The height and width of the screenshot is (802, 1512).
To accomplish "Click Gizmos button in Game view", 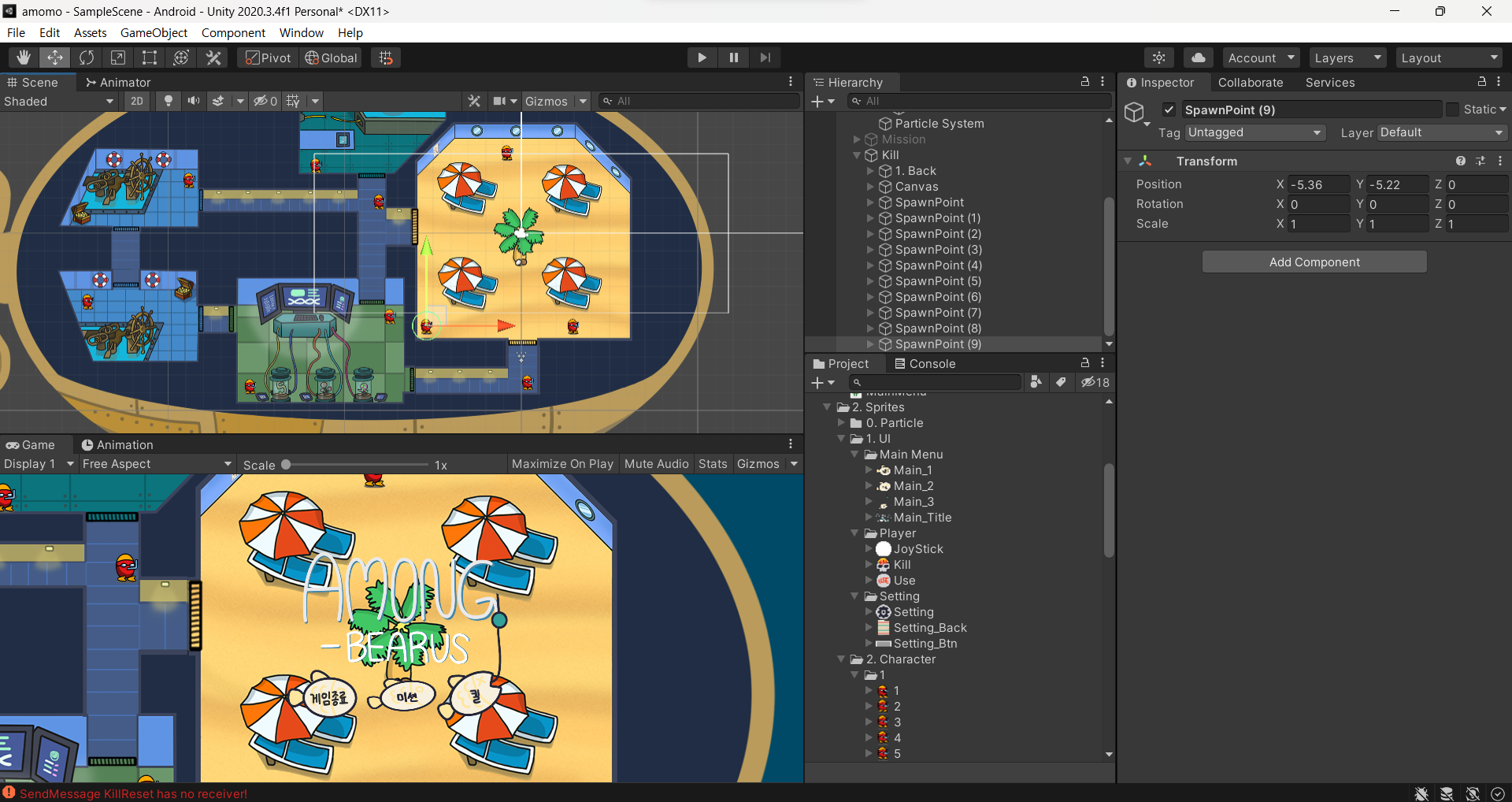I will pos(758,464).
